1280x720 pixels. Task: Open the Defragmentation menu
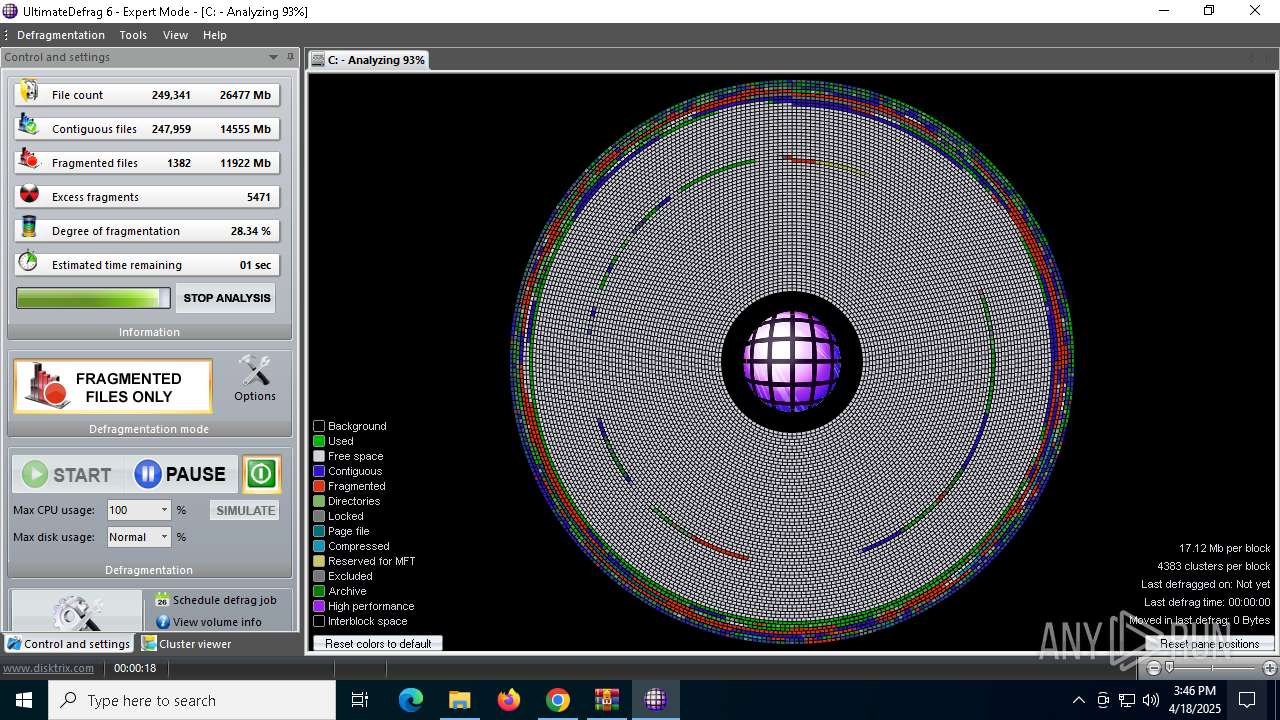point(61,35)
